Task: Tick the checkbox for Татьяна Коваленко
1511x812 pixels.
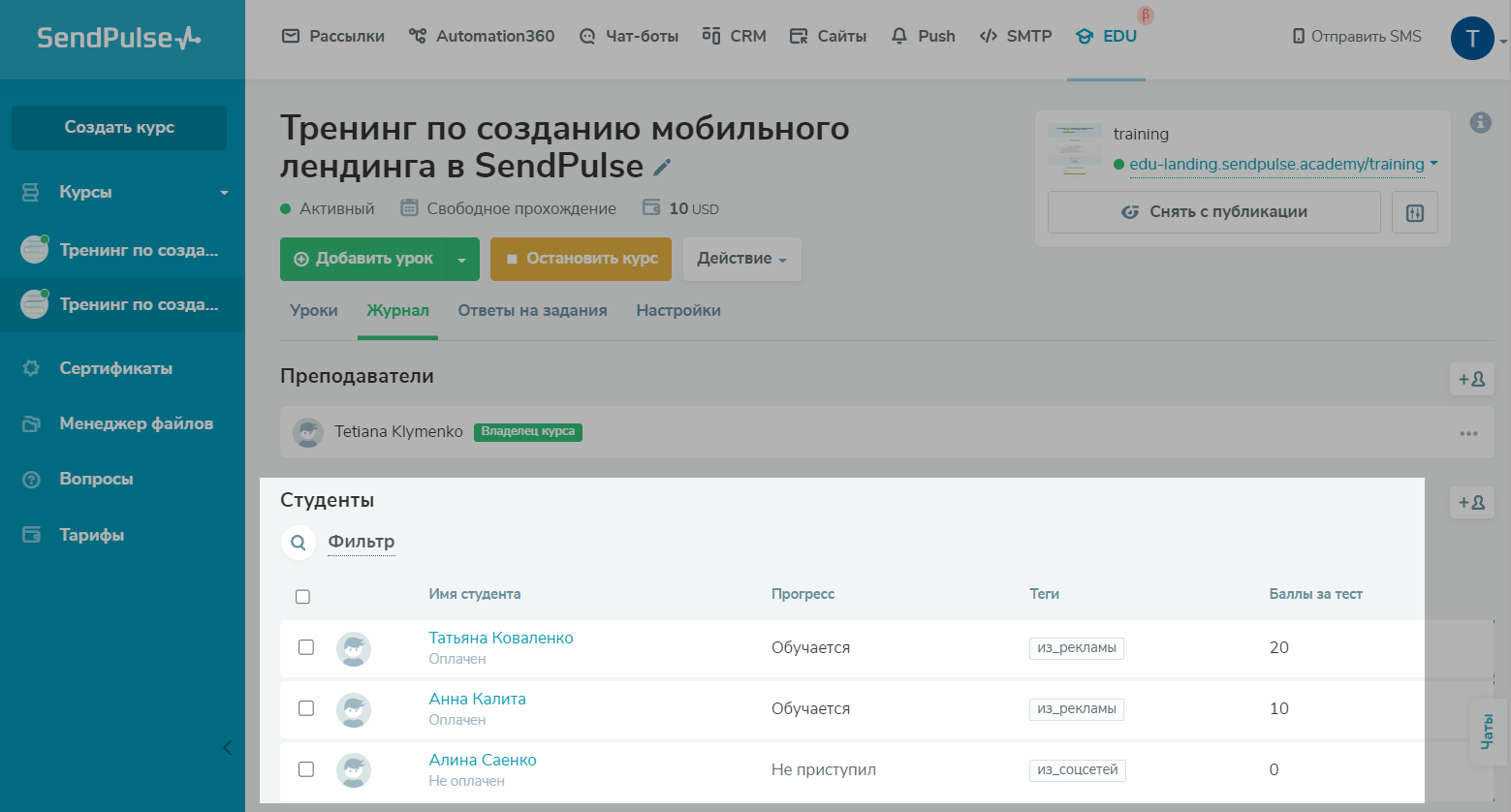Action: click(306, 647)
